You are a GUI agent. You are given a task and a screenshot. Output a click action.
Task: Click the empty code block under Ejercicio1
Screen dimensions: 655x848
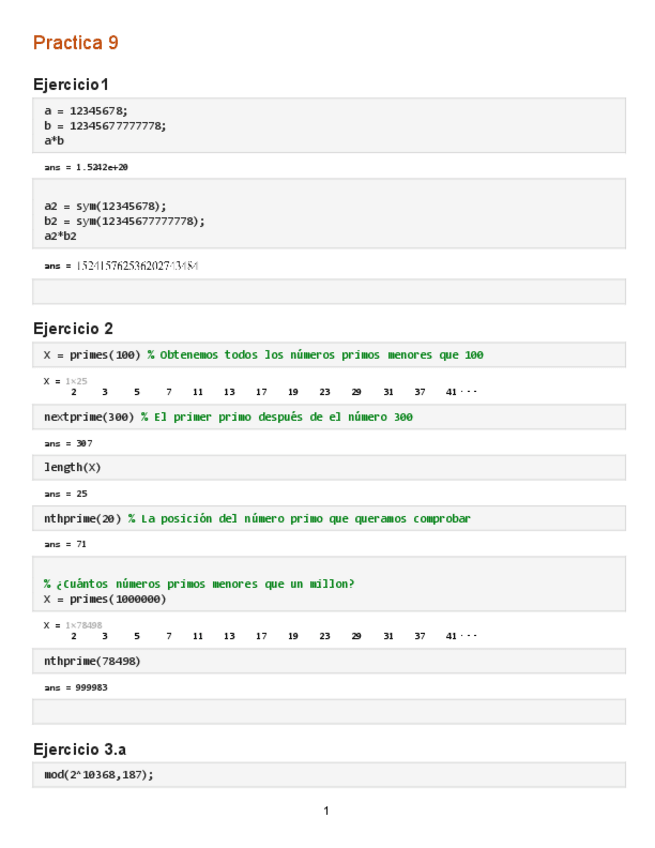[x=328, y=291]
